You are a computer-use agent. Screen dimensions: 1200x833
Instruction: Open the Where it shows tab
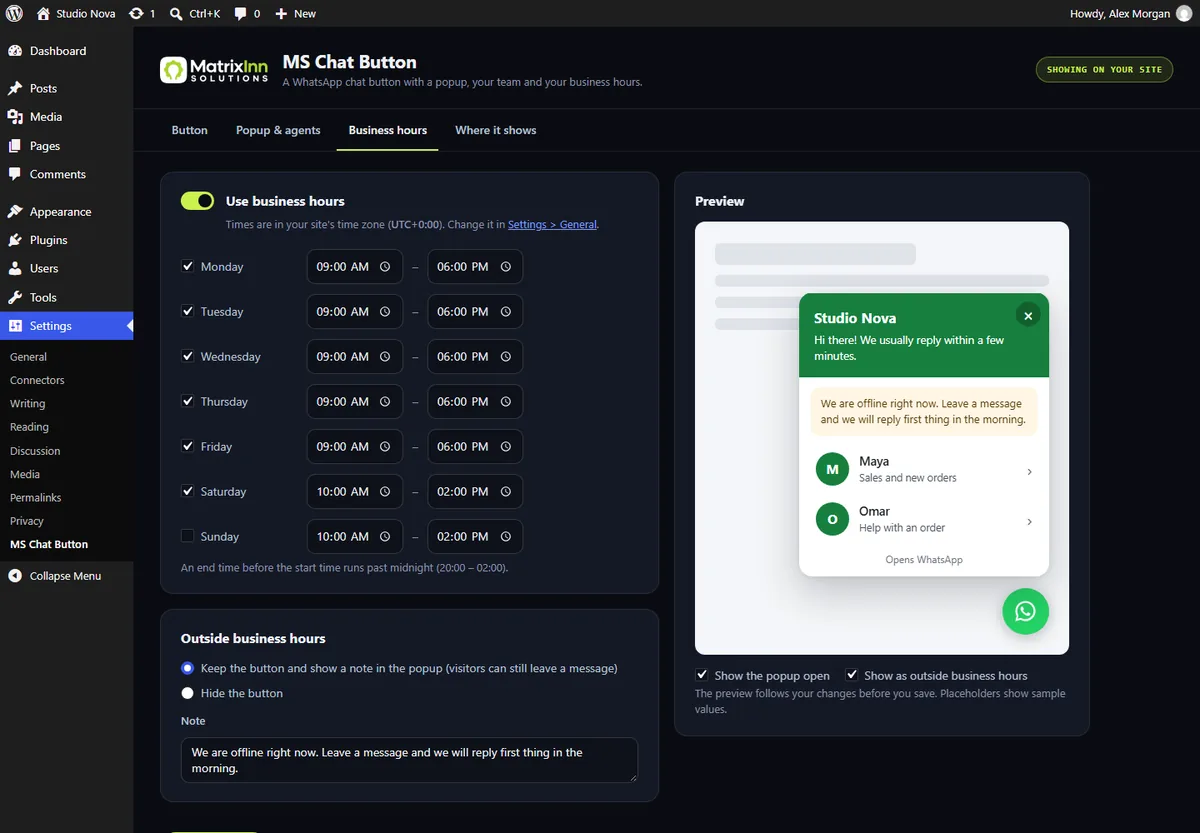tap(496, 130)
